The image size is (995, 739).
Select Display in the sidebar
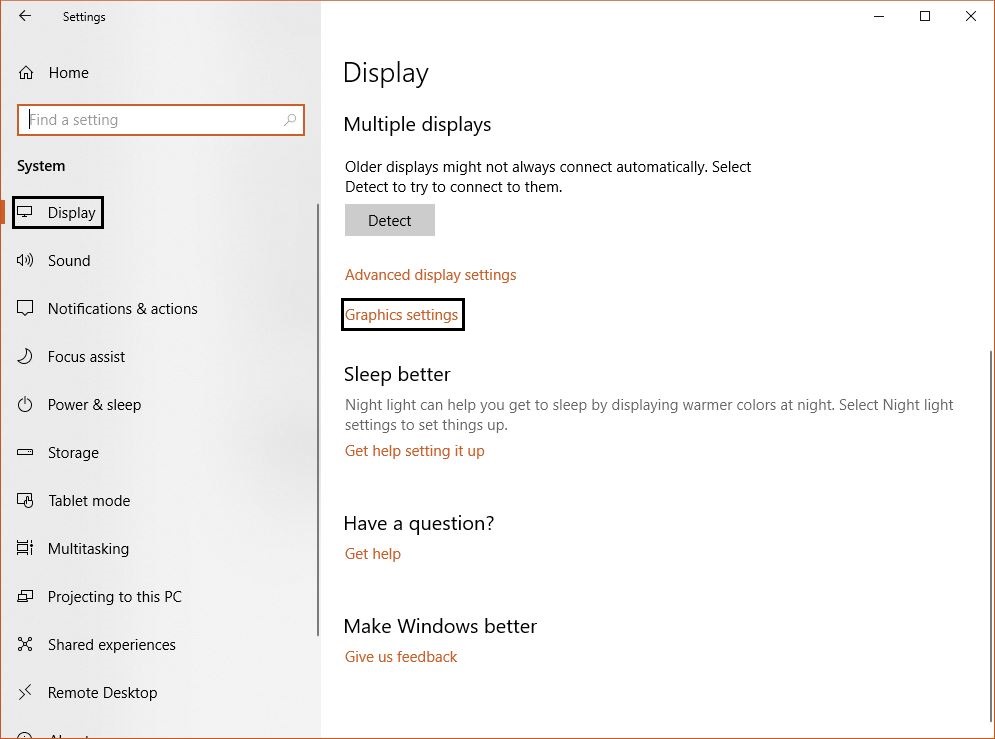(72, 213)
